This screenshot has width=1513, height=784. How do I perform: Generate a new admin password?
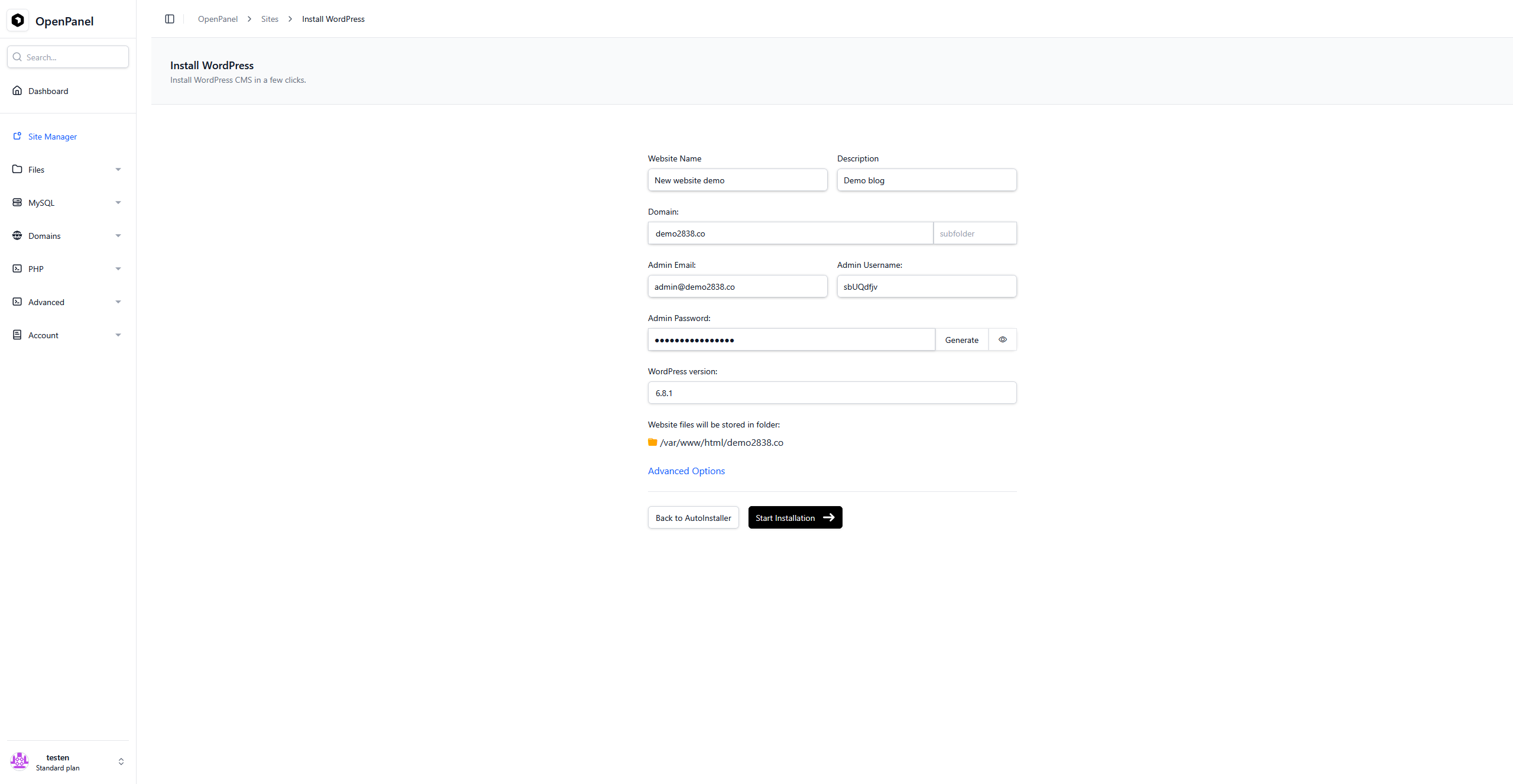pos(962,339)
